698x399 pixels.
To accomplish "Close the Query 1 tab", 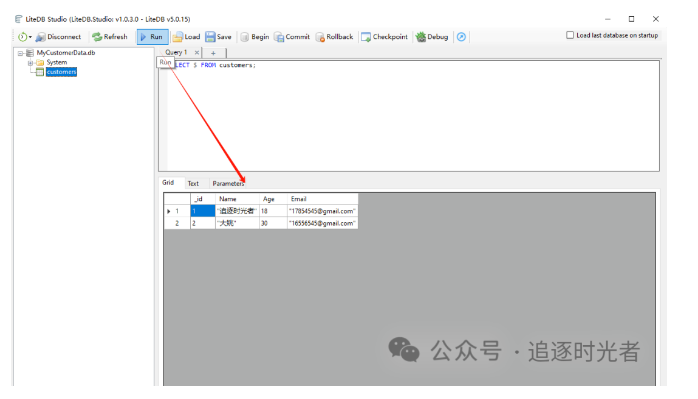I will 197,53.
